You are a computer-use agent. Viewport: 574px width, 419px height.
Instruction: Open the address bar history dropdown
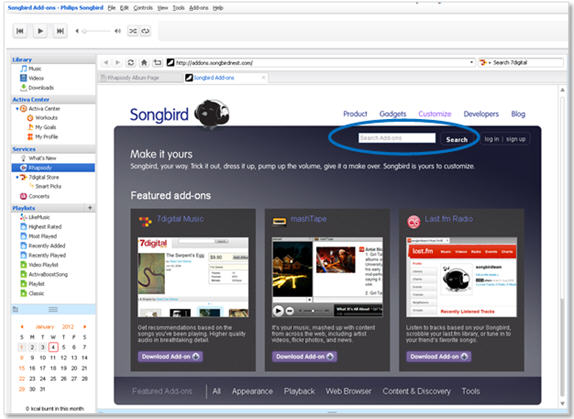(472, 63)
